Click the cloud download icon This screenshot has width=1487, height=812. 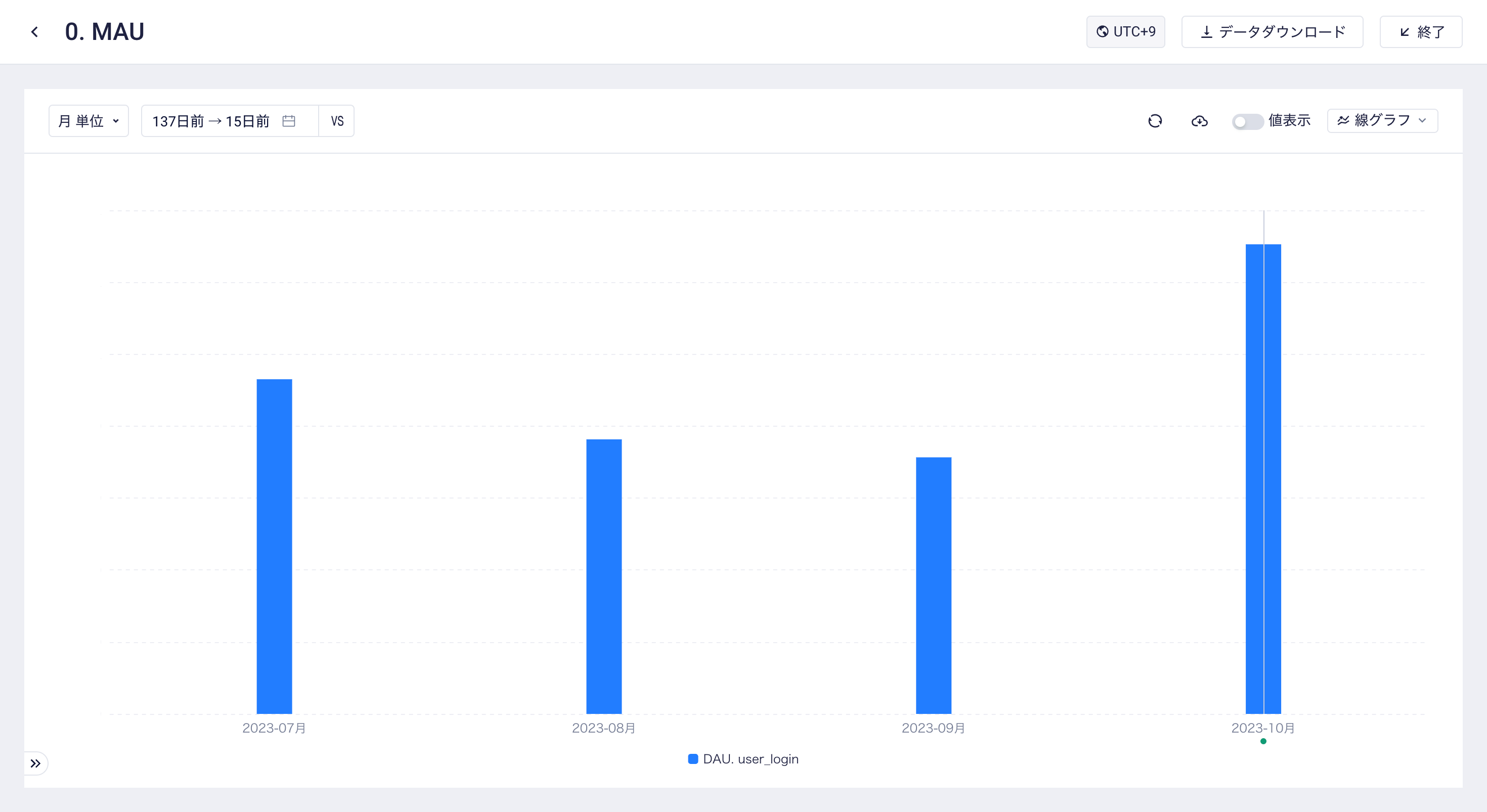(x=1200, y=121)
